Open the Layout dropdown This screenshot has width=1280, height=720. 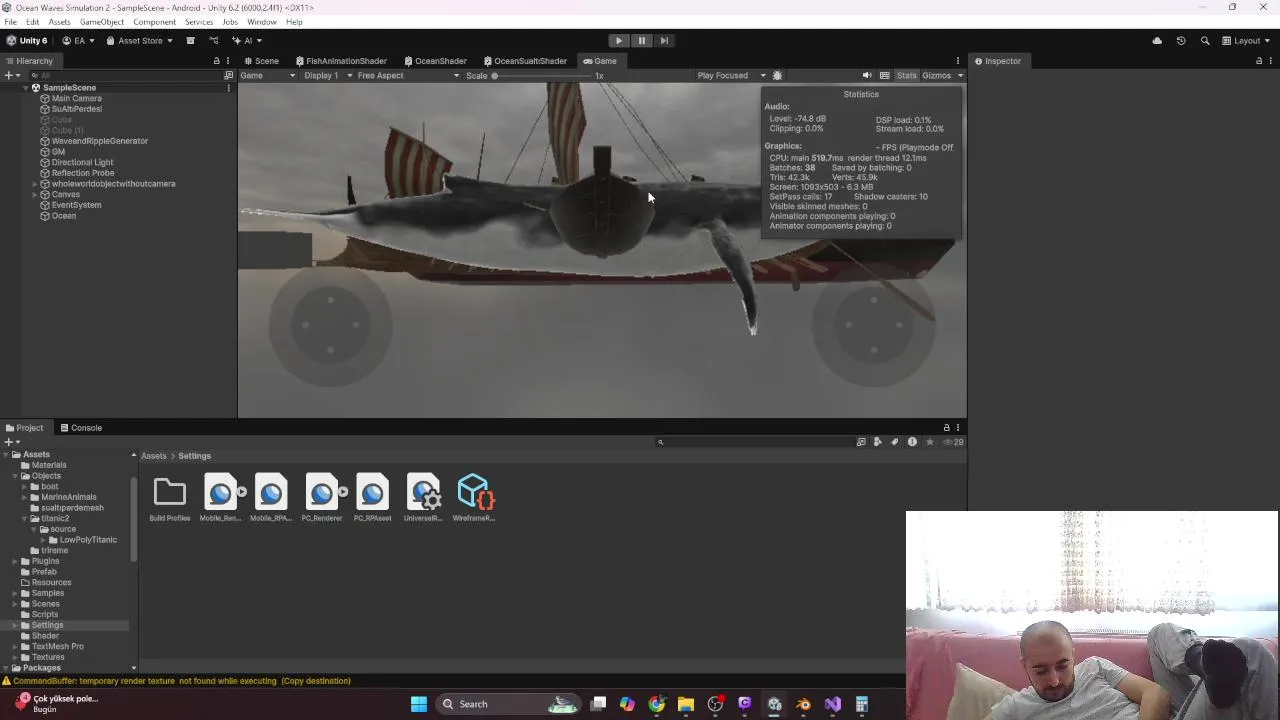(x=1246, y=41)
